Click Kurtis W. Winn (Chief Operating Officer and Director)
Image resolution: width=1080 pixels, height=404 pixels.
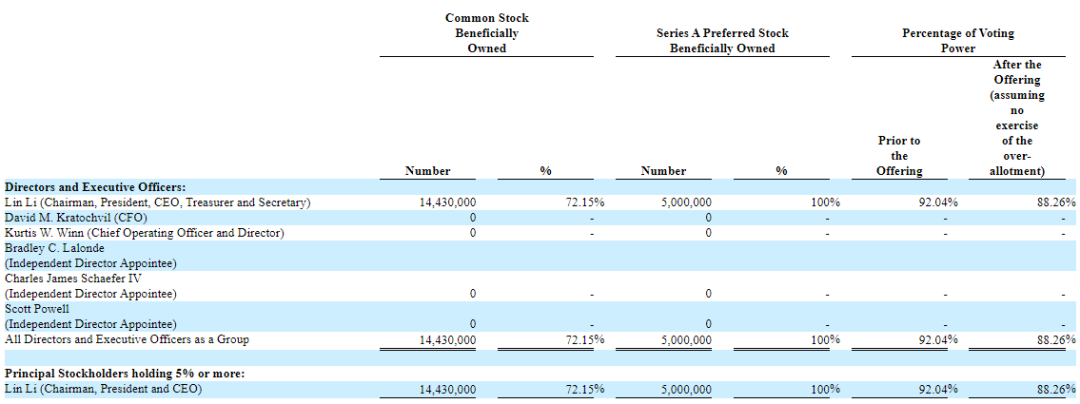(x=144, y=233)
